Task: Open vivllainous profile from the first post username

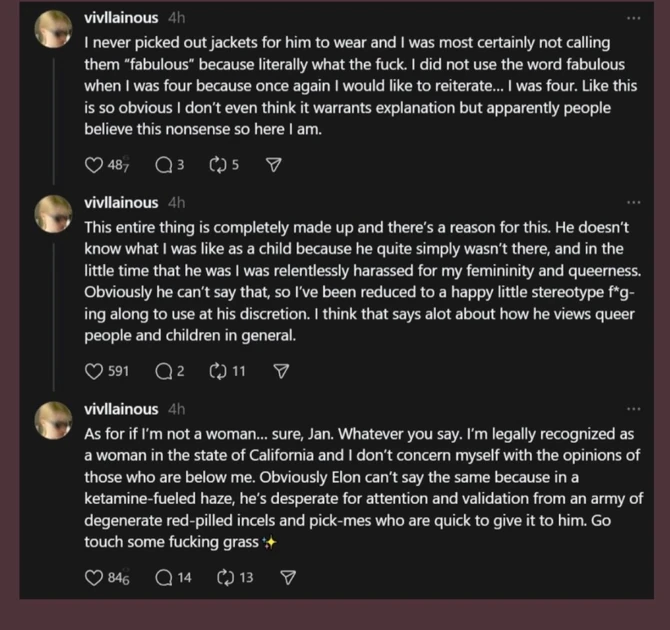Action: (x=121, y=18)
